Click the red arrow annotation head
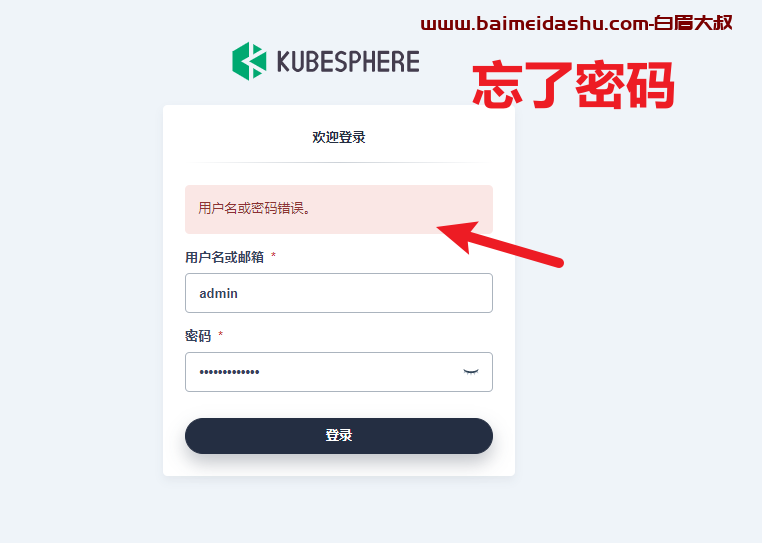Screen dimensions: 762x543 (457, 235)
